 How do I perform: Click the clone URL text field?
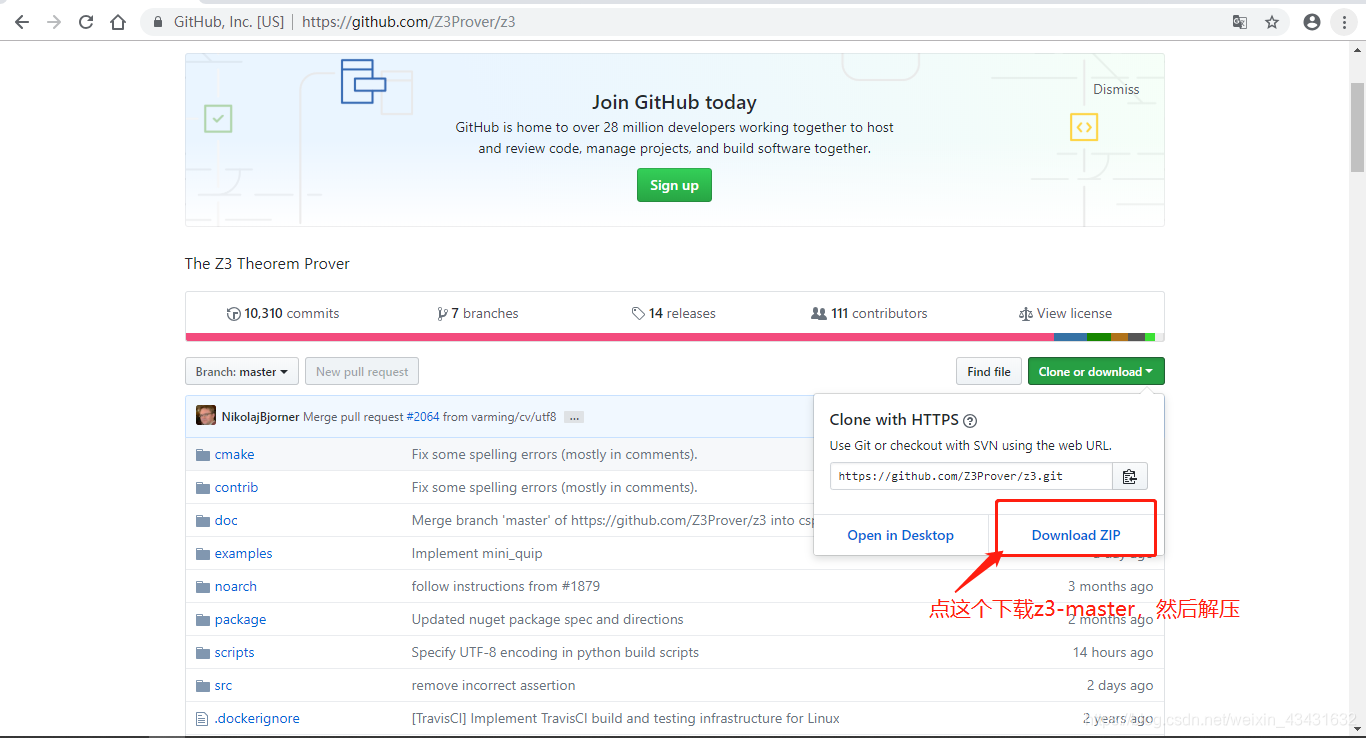click(x=971, y=476)
